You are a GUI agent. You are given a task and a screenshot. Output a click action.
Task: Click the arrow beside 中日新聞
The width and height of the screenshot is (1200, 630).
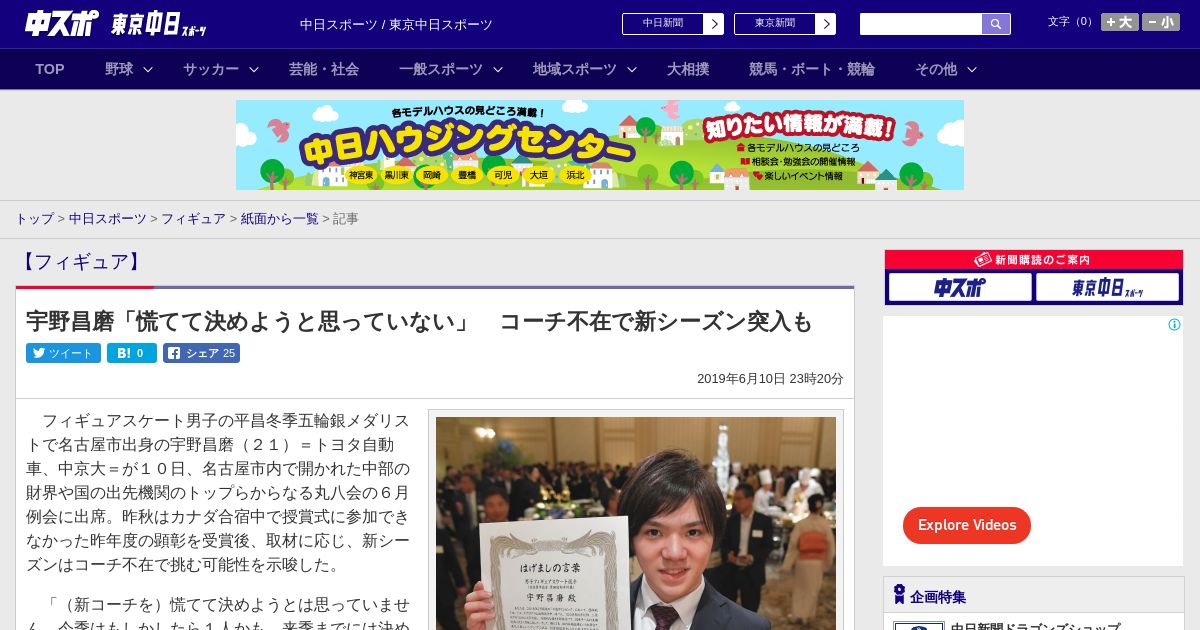714,24
